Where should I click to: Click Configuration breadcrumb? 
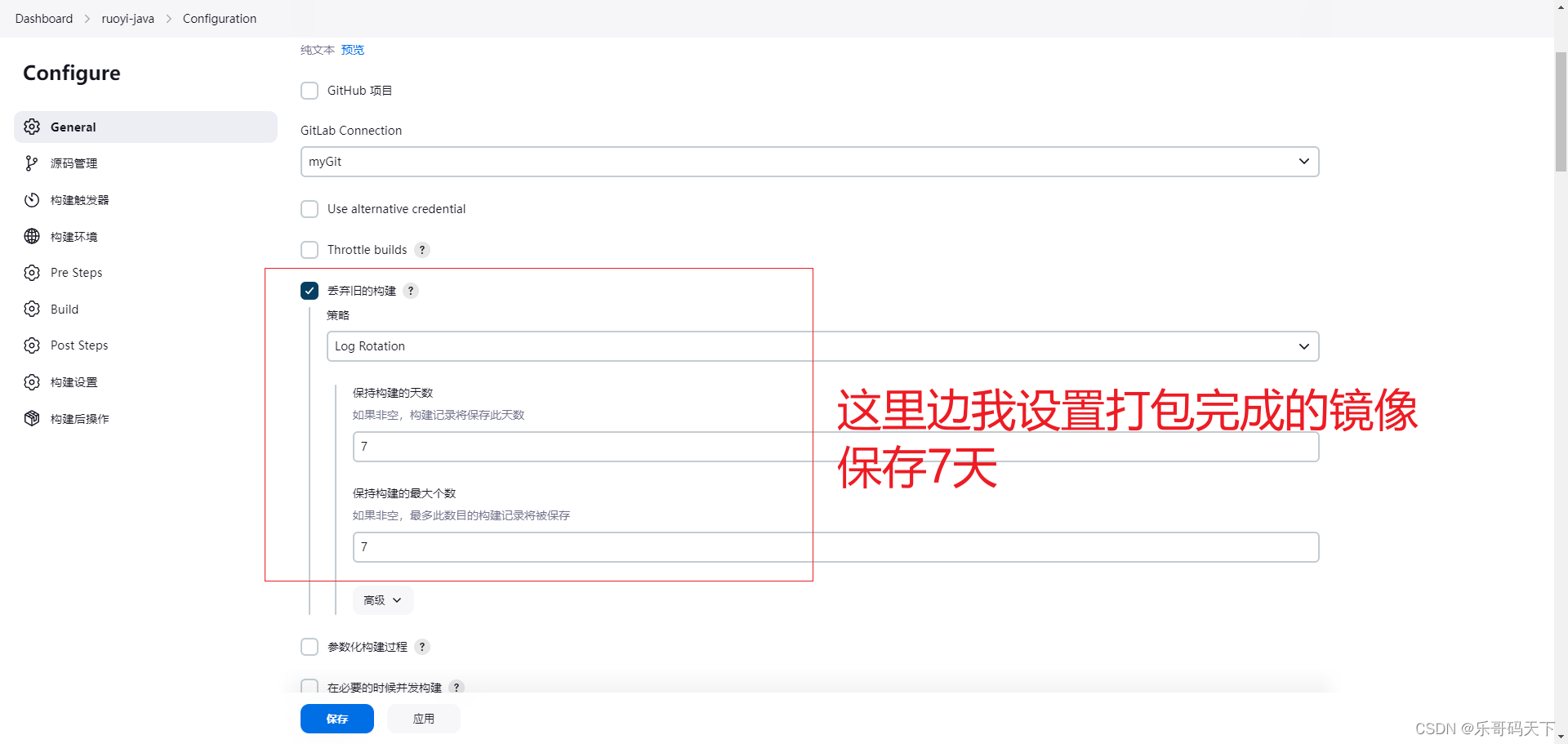point(220,19)
